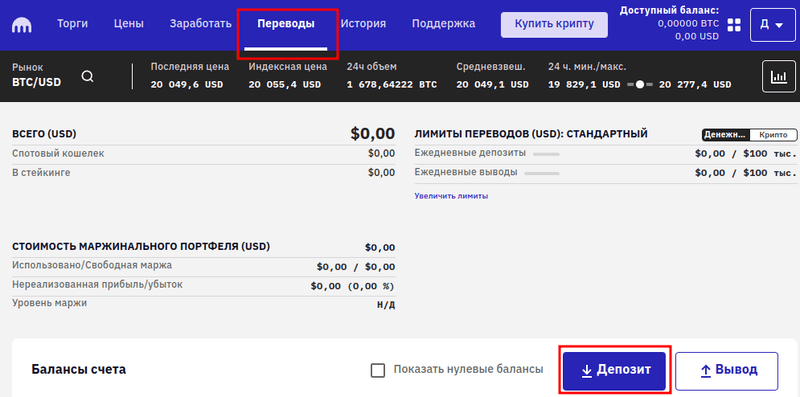Click the Индексная цена 20 055,4 USD value
This screenshot has width=800, height=397.
(x=285, y=85)
